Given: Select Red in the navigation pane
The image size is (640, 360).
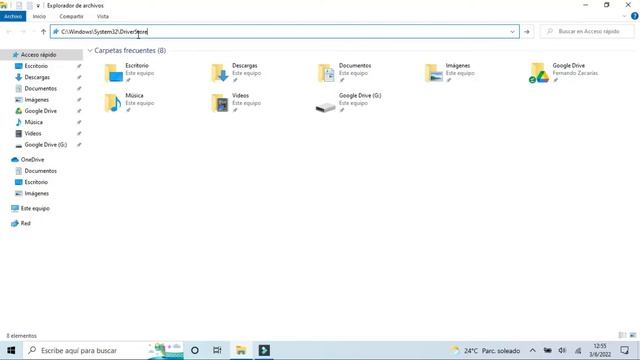Looking at the screenshot, I should click(x=25, y=223).
